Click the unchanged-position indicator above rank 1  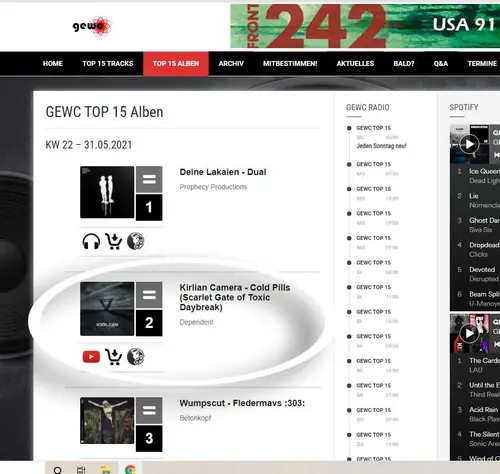pos(149,179)
